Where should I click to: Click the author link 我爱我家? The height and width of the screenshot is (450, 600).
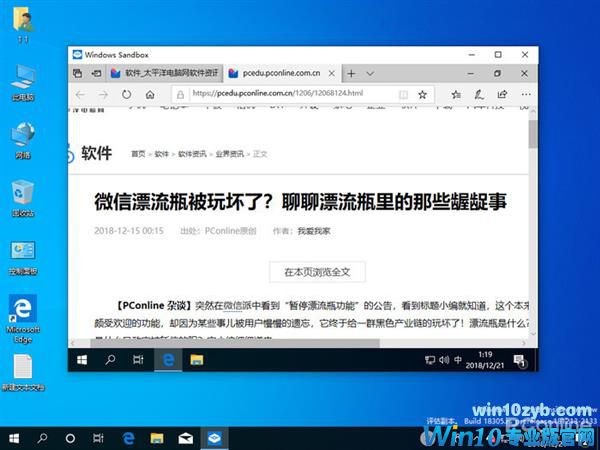click(x=313, y=231)
